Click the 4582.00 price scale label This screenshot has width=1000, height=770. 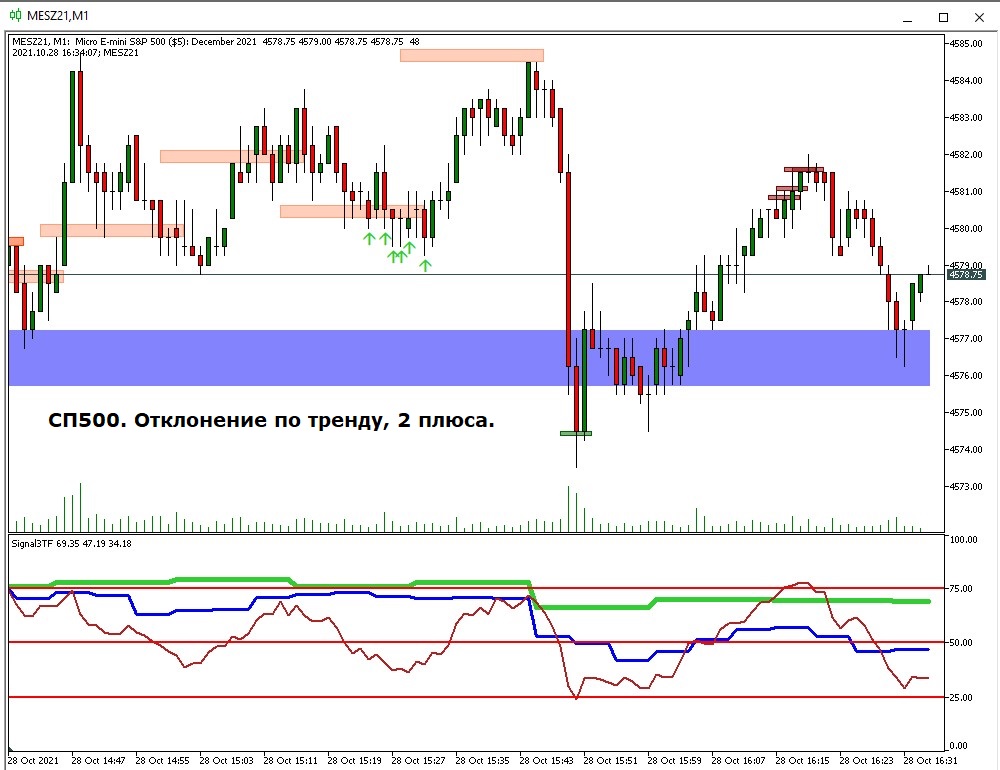(x=966, y=154)
